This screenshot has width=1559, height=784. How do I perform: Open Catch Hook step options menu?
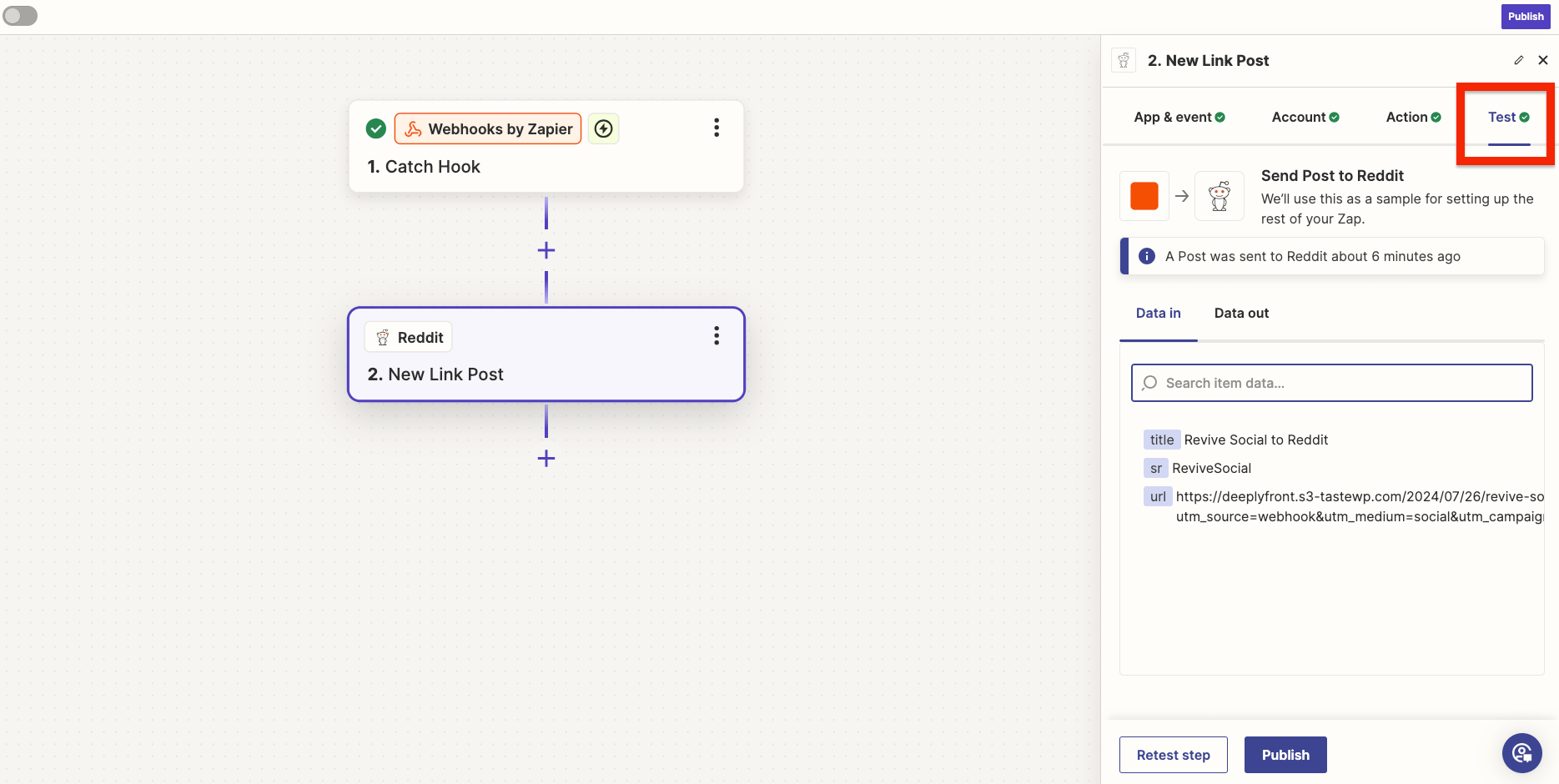[716, 128]
